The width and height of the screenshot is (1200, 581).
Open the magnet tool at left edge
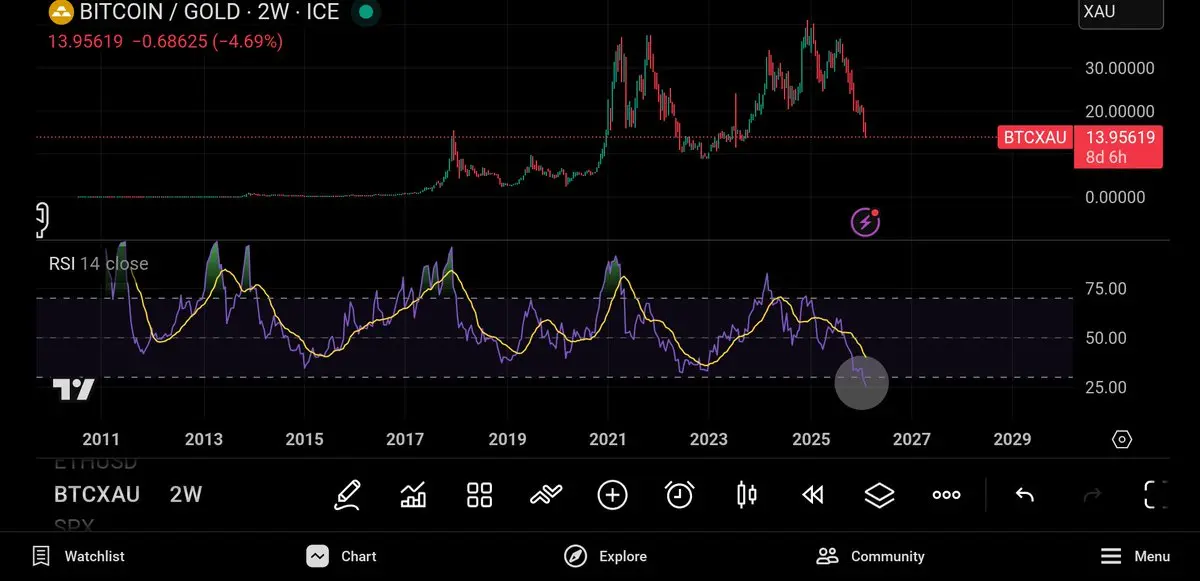tap(43, 220)
